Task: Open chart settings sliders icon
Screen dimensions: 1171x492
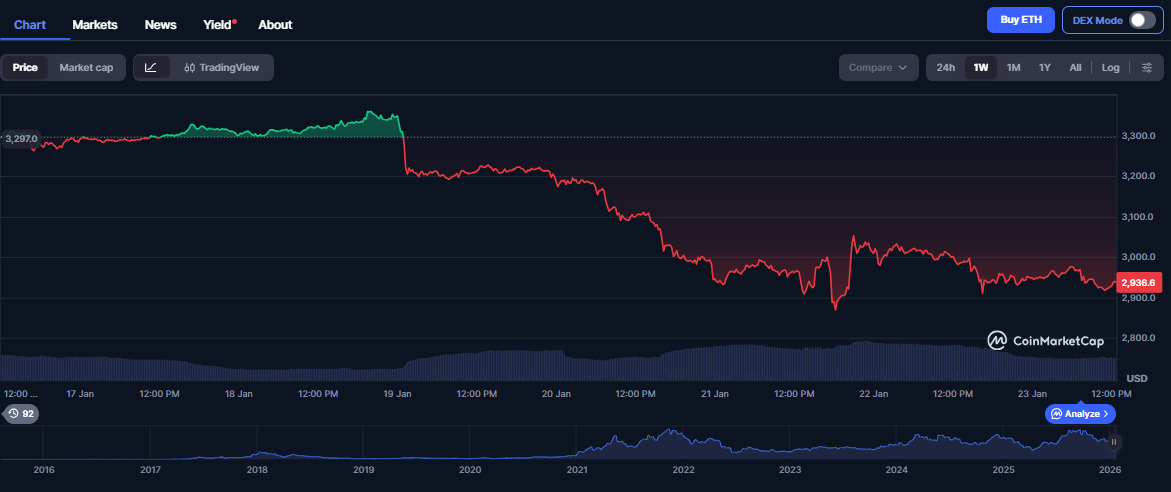Action: 1147,68
